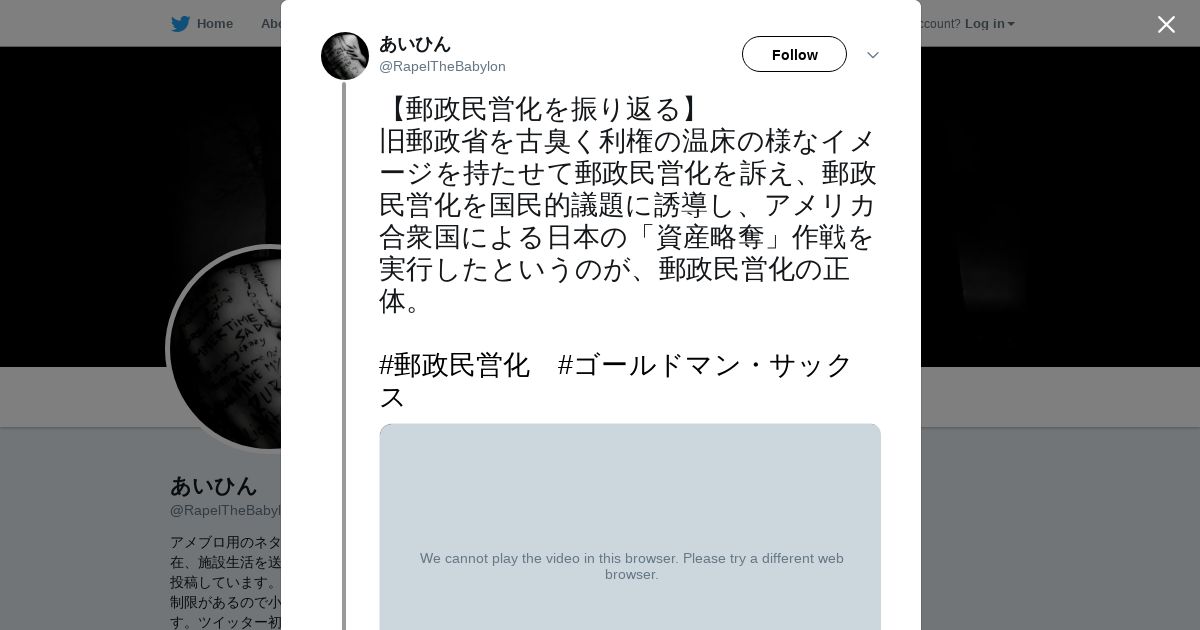Follow the user あいひん
This screenshot has width=1200, height=630.
(x=794, y=55)
